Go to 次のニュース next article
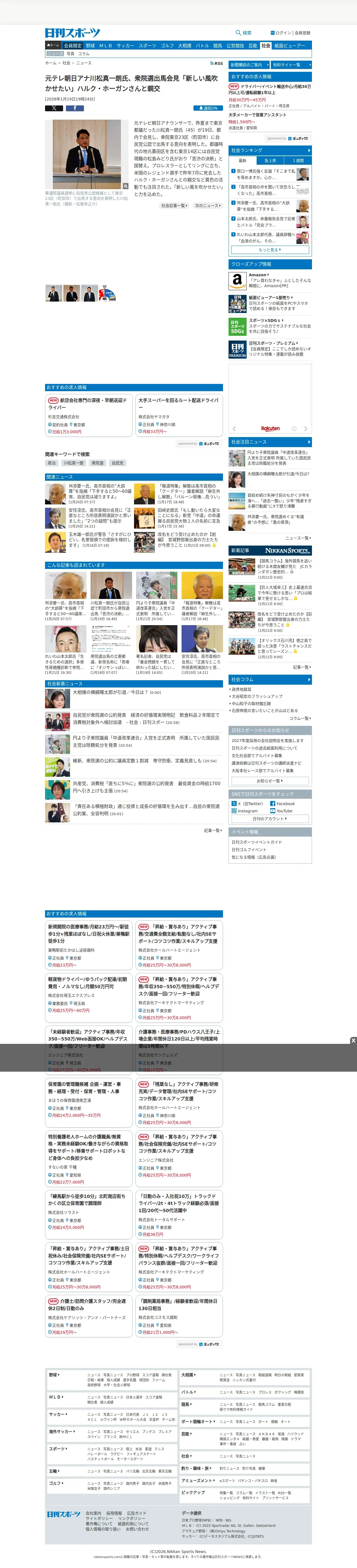357x1568 pixels. tap(207, 206)
